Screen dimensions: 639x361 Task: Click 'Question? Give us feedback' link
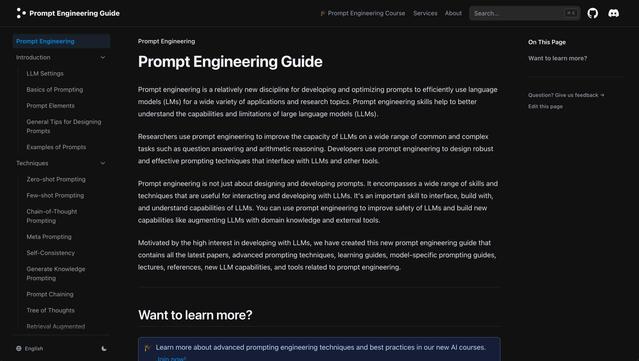coord(566,95)
